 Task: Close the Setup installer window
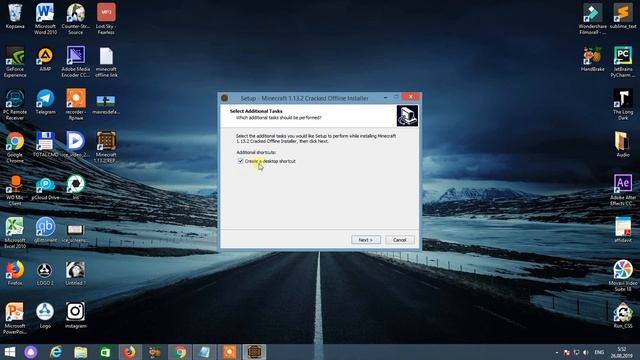coord(410,97)
